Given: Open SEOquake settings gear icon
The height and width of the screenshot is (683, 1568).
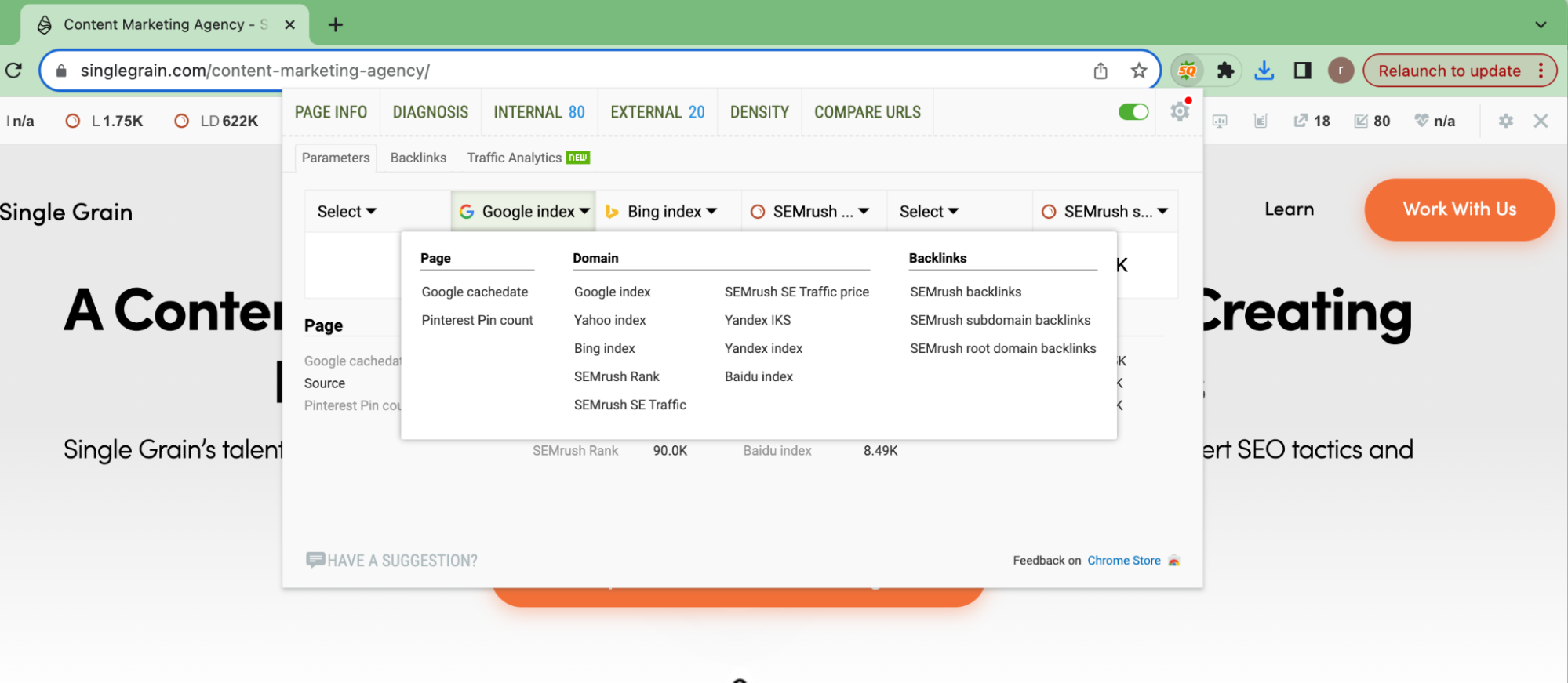Looking at the screenshot, I should click(1181, 111).
